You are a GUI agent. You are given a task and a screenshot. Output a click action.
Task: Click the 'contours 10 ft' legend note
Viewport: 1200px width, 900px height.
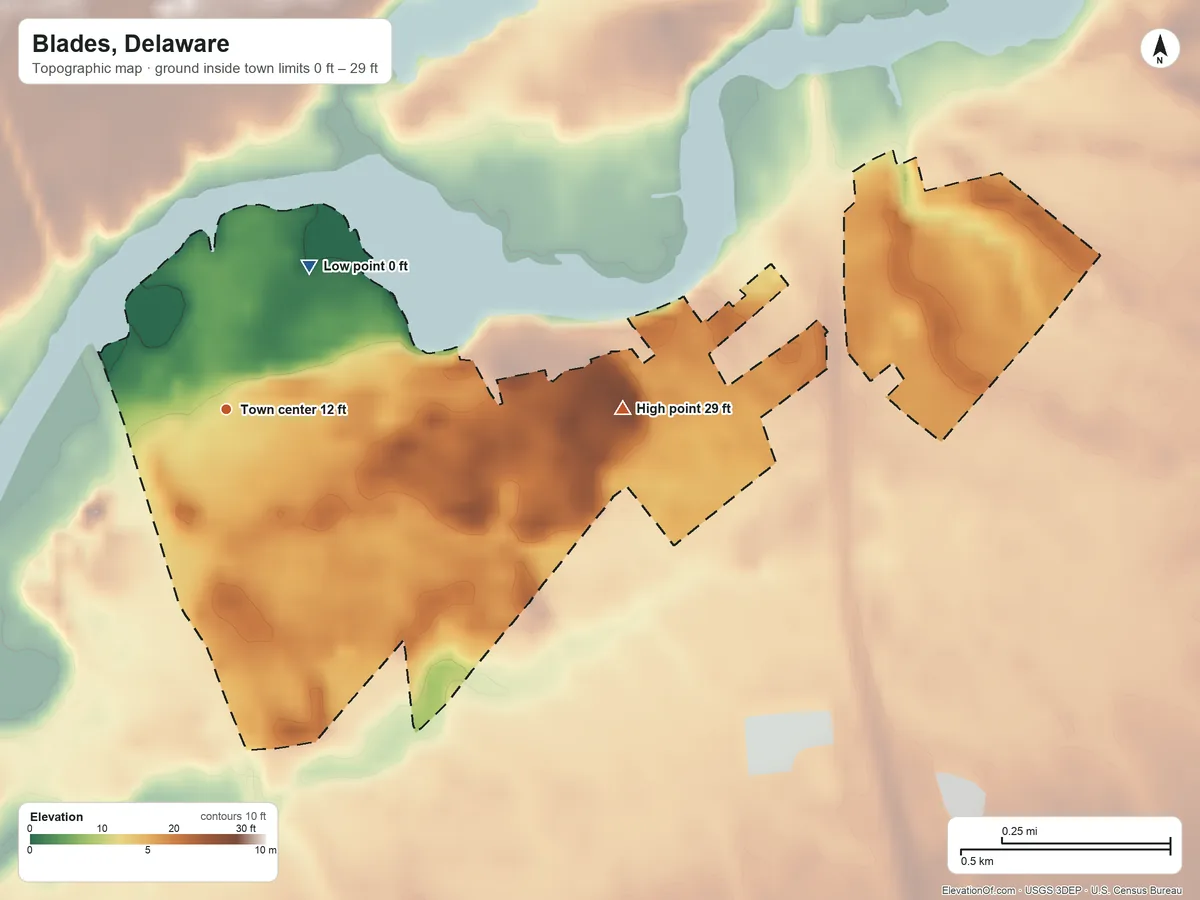click(233, 816)
